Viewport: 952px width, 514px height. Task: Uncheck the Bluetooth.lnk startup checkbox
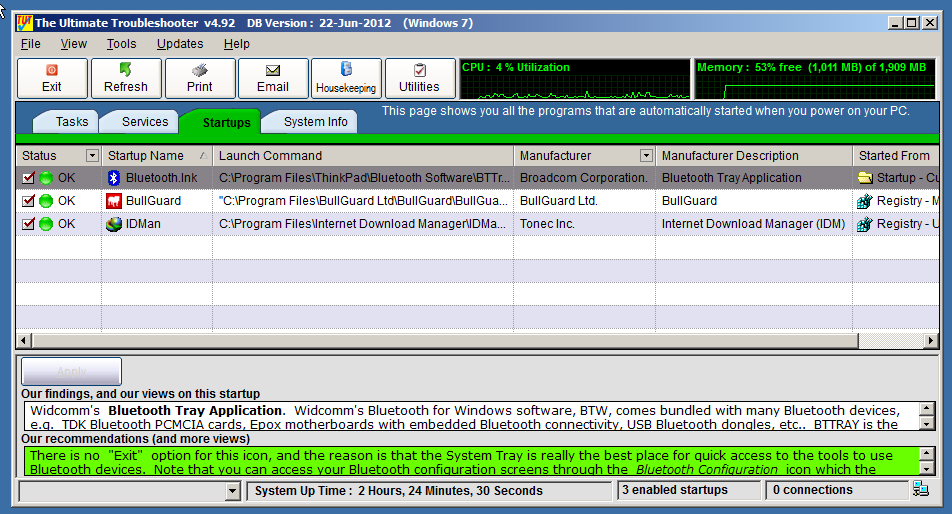coord(28,178)
